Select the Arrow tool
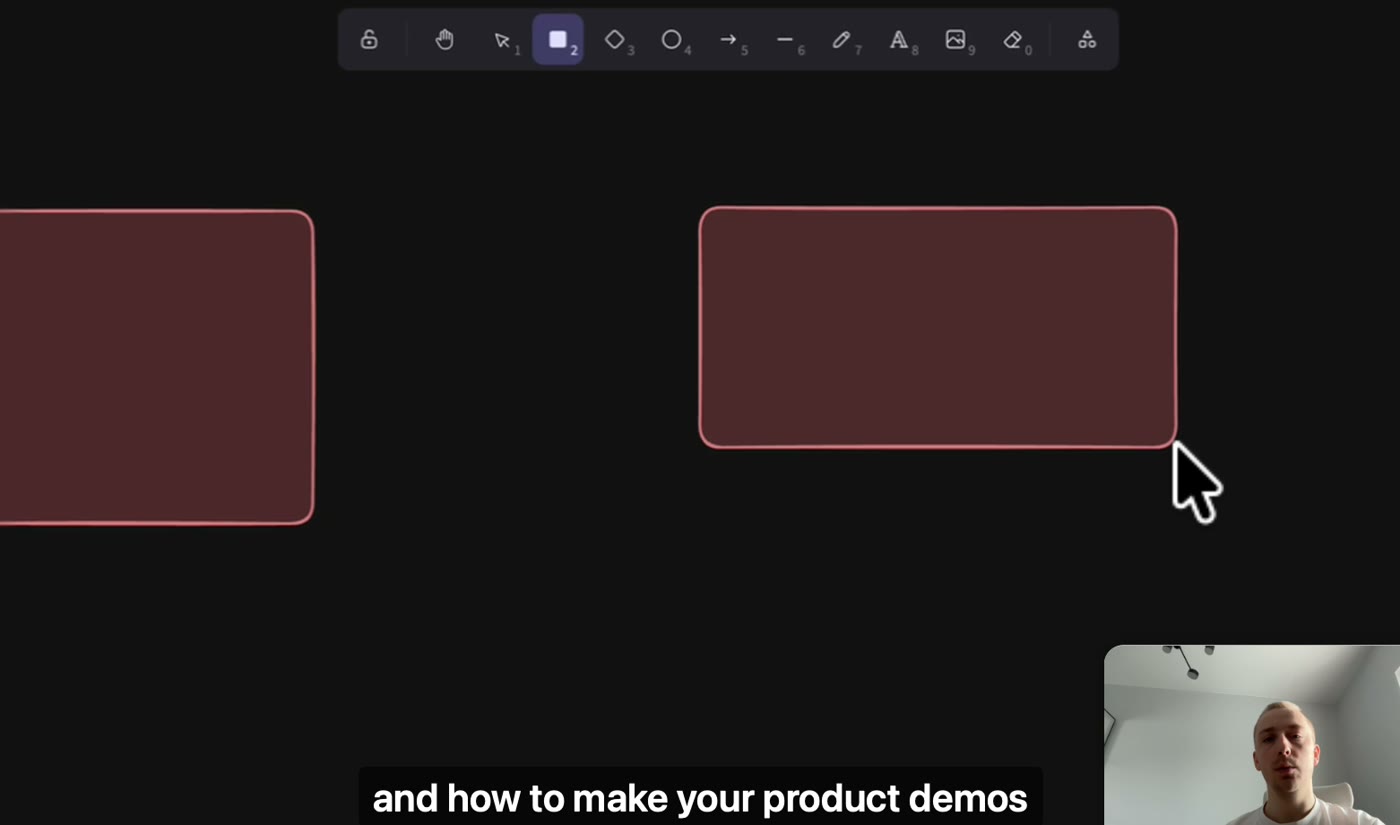The height and width of the screenshot is (825, 1400). click(729, 40)
